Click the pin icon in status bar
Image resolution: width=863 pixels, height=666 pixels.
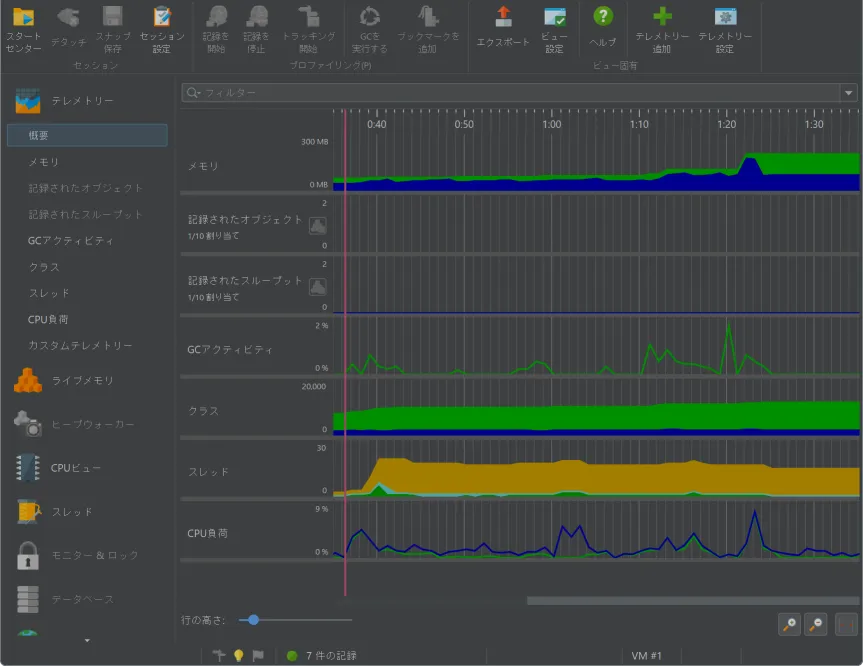point(219,656)
